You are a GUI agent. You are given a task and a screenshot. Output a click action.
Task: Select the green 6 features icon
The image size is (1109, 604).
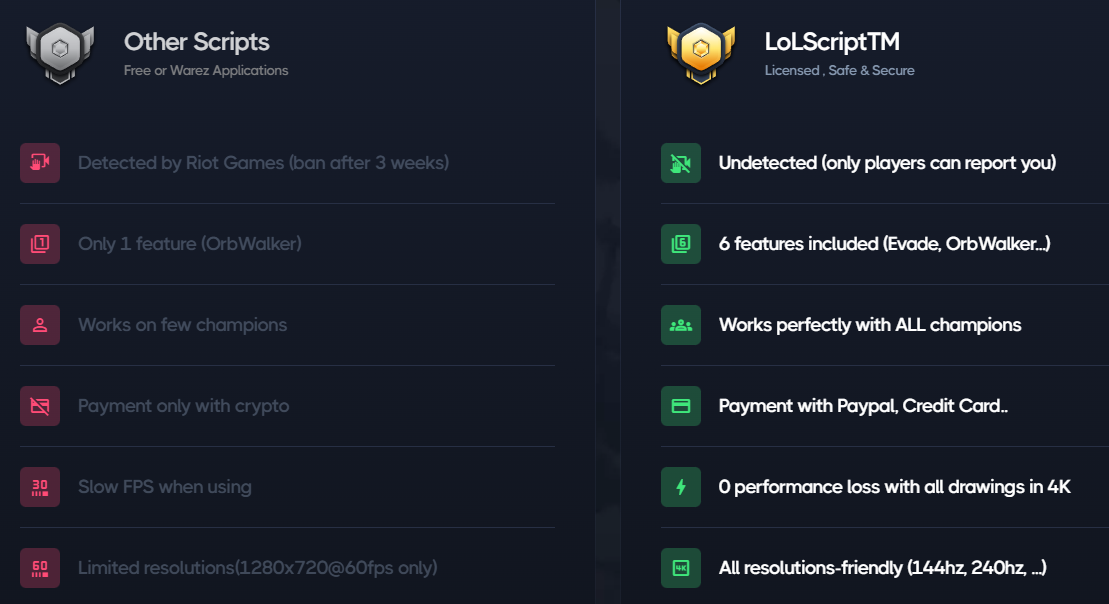(681, 244)
